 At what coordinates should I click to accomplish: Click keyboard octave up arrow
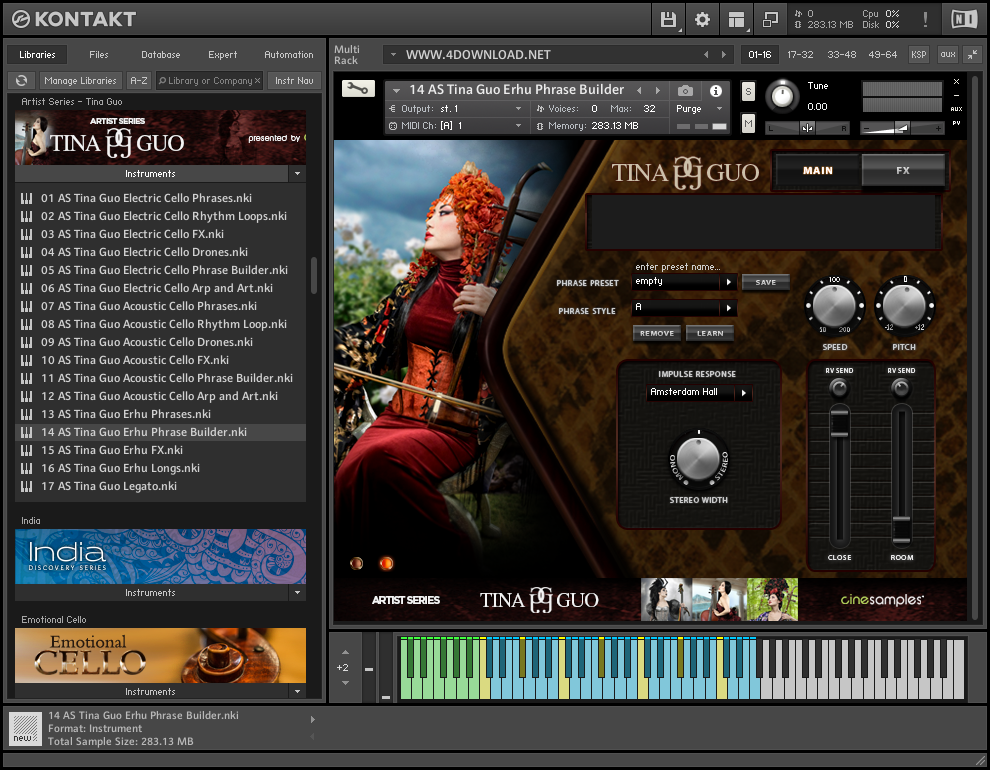(x=345, y=652)
